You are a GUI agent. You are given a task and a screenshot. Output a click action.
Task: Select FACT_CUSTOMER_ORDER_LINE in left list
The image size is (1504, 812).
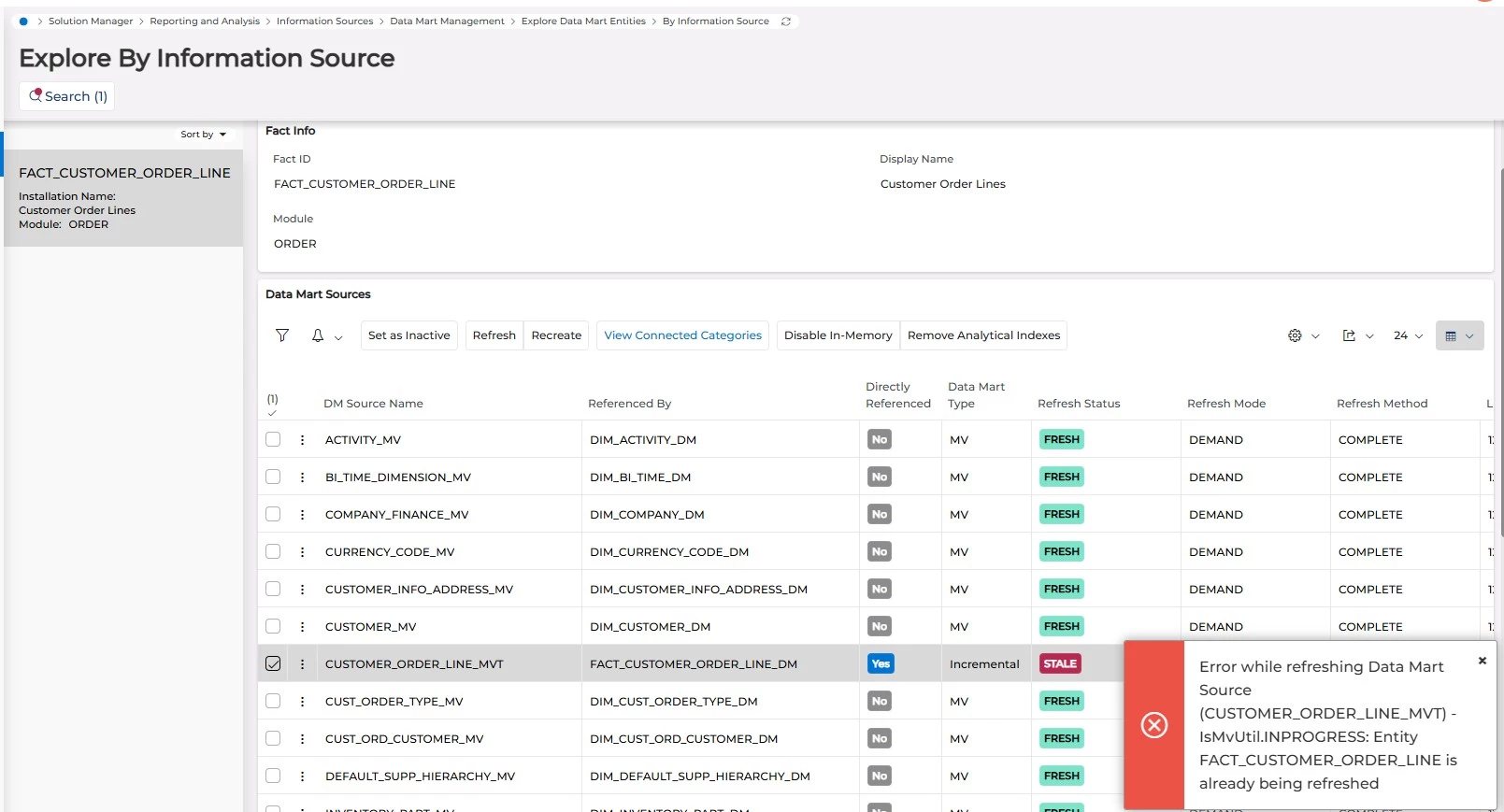[x=124, y=173]
